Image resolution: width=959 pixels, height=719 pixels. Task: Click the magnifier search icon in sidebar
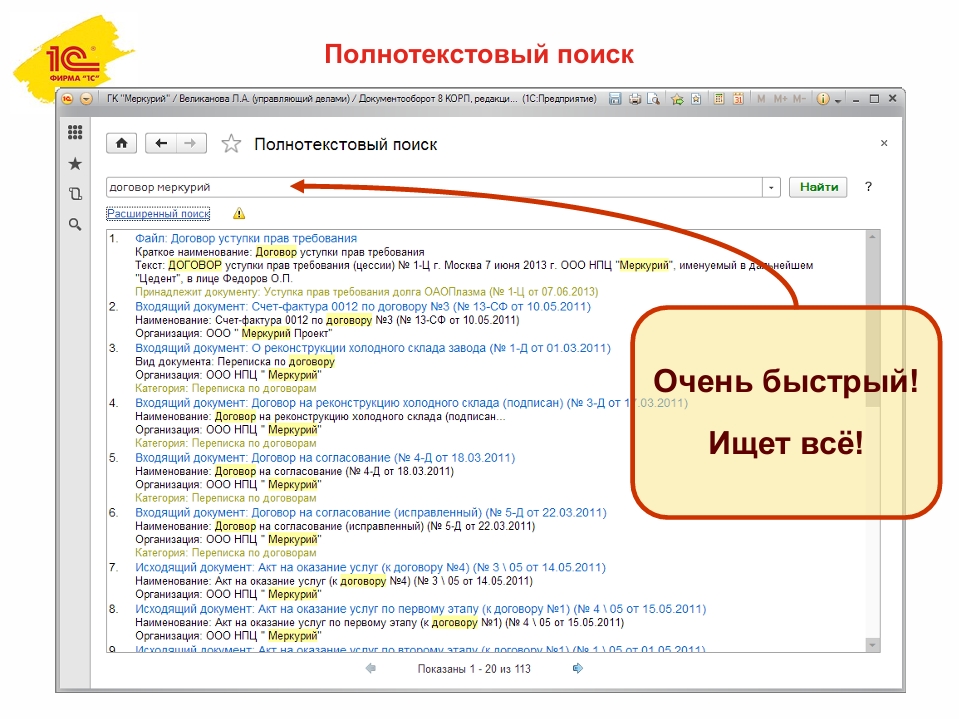(74, 225)
